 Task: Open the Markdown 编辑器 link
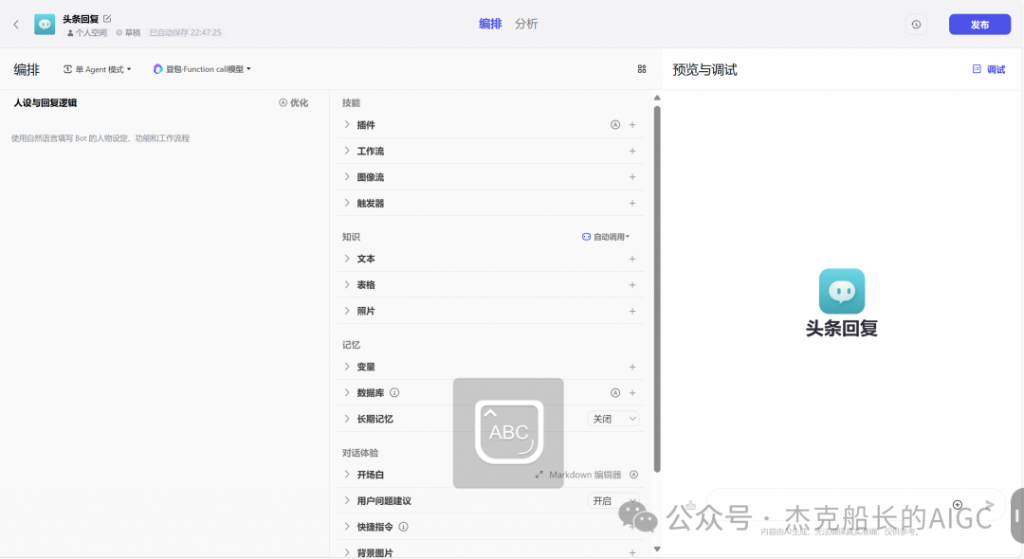coord(579,475)
